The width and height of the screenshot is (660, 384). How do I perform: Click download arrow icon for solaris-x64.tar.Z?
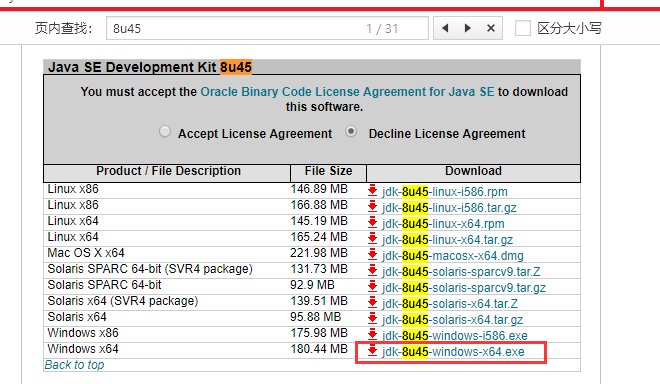[x=372, y=302]
